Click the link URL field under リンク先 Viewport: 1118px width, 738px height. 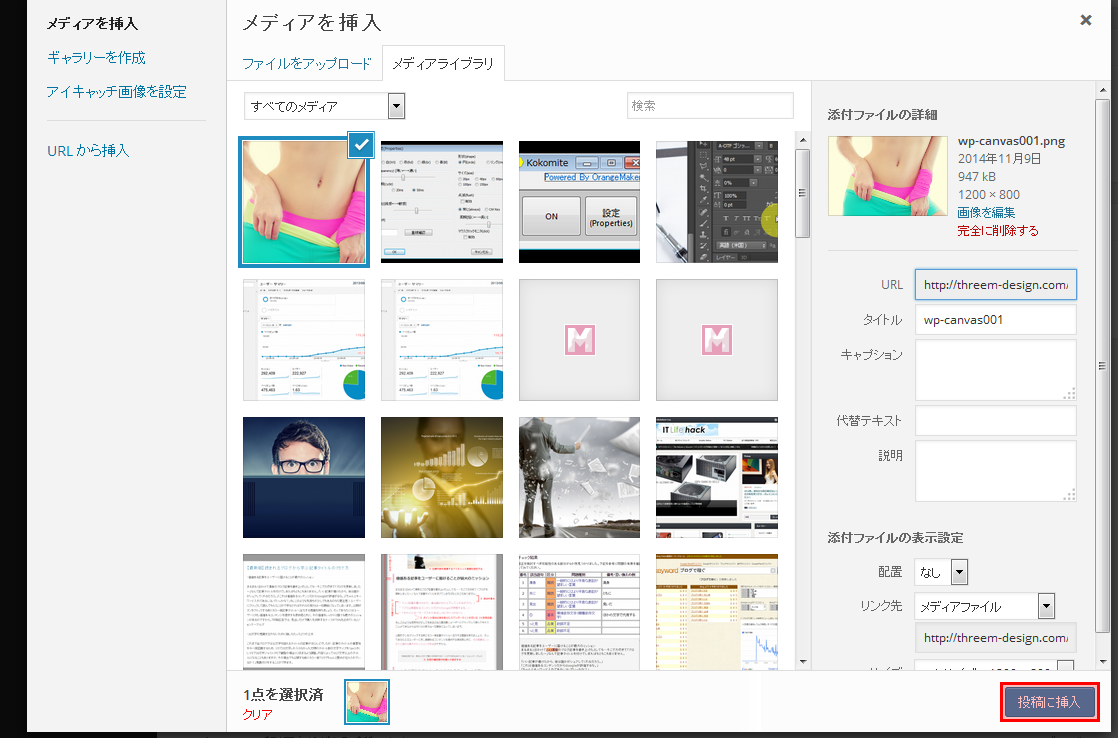click(x=995, y=637)
